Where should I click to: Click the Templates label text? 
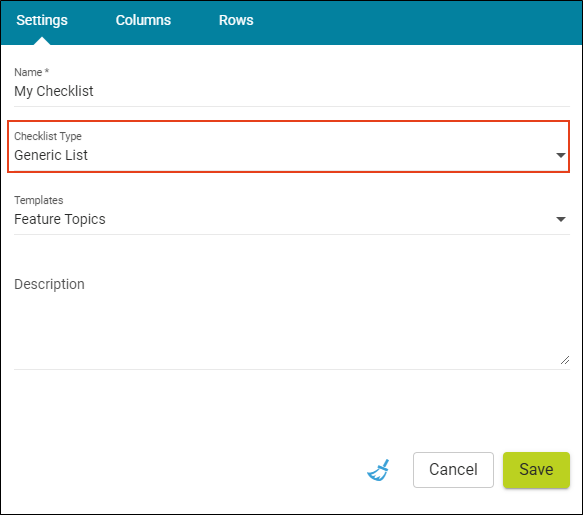39,200
